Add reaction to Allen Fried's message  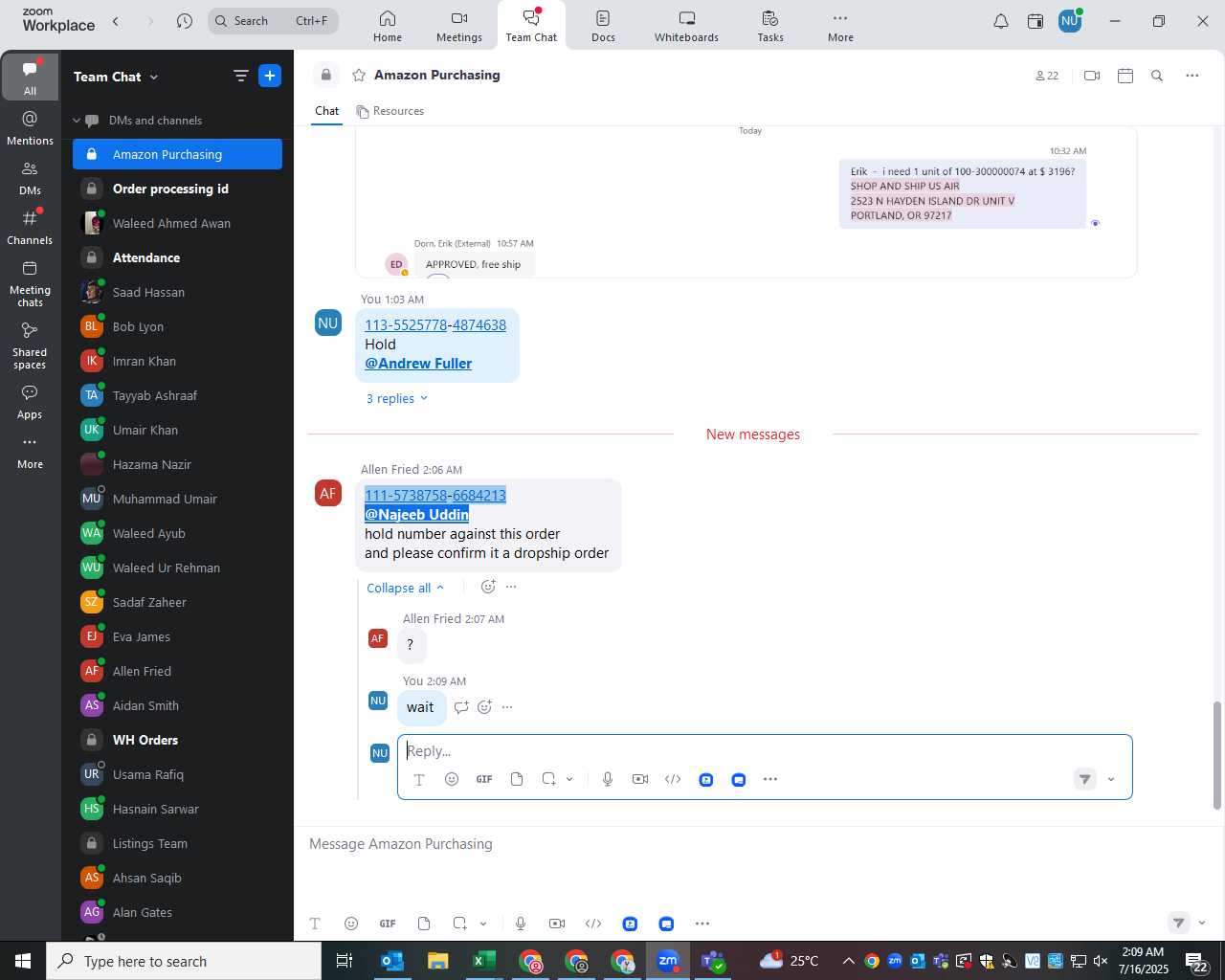pos(488,587)
